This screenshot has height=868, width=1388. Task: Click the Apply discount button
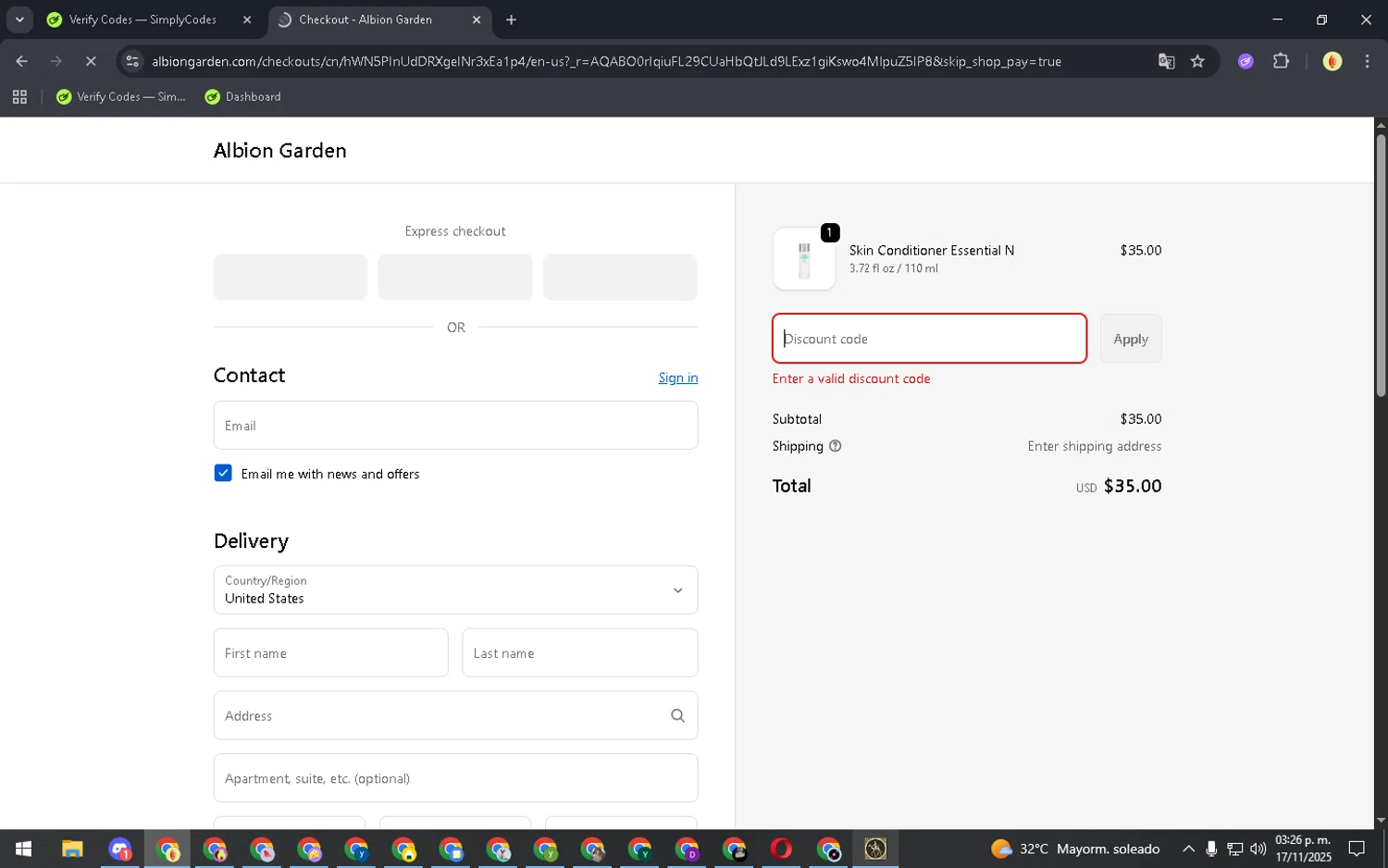(1131, 339)
